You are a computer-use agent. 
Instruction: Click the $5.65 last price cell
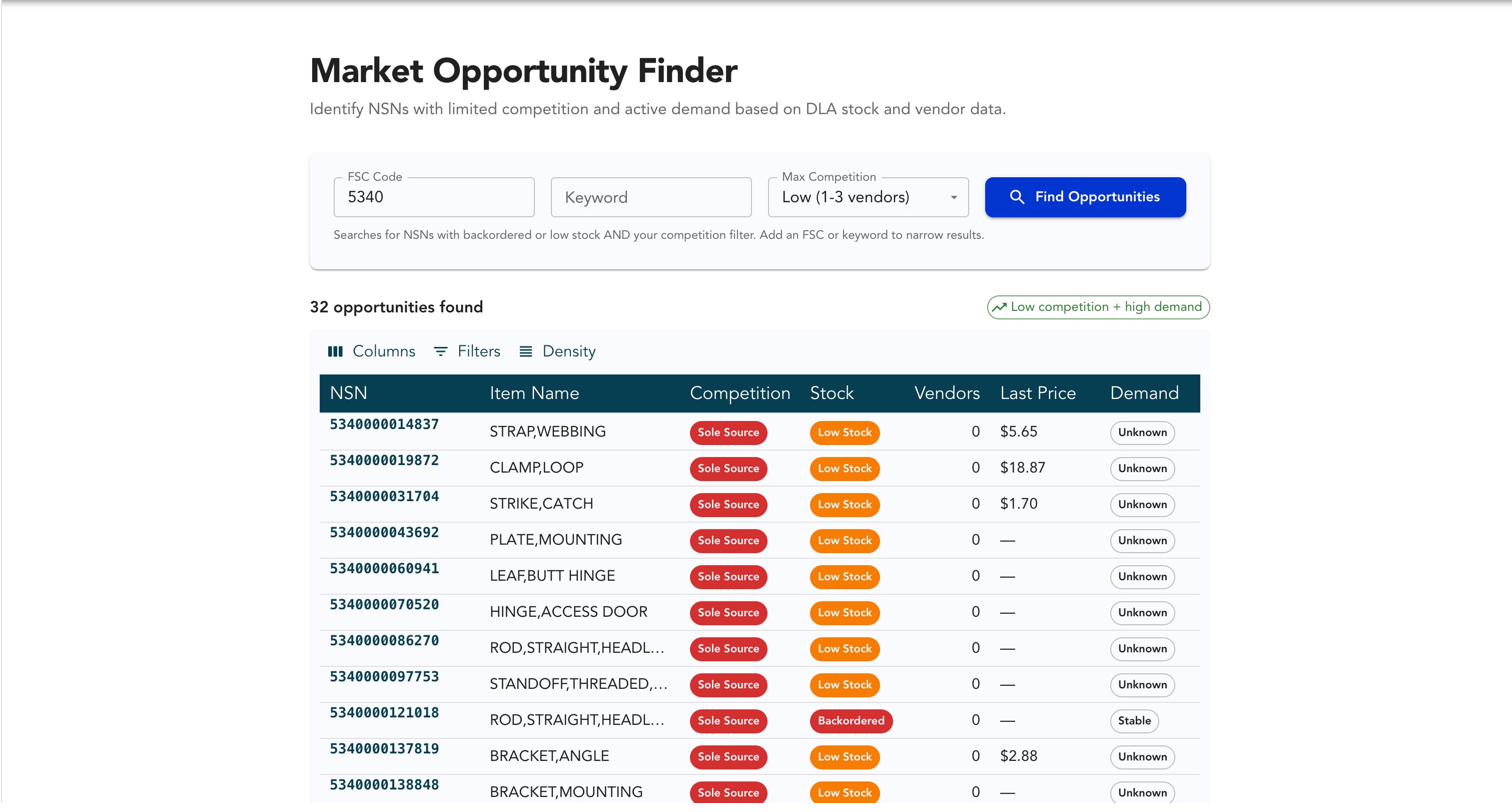click(1019, 432)
